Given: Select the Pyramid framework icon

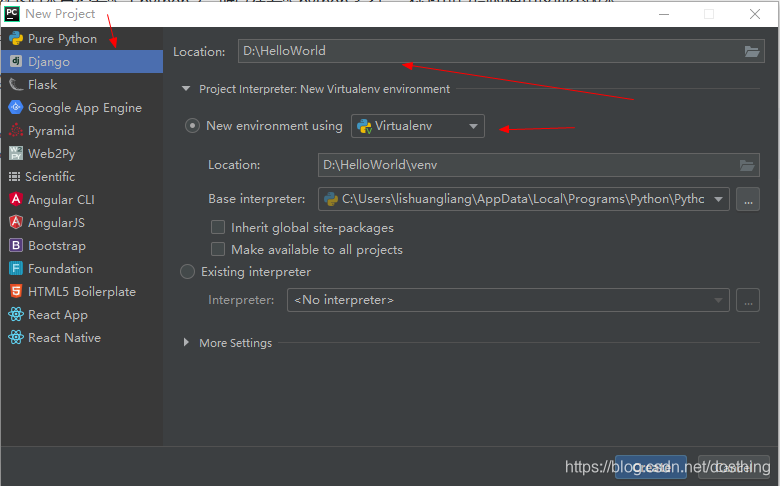Looking at the screenshot, I should (16, 130).
